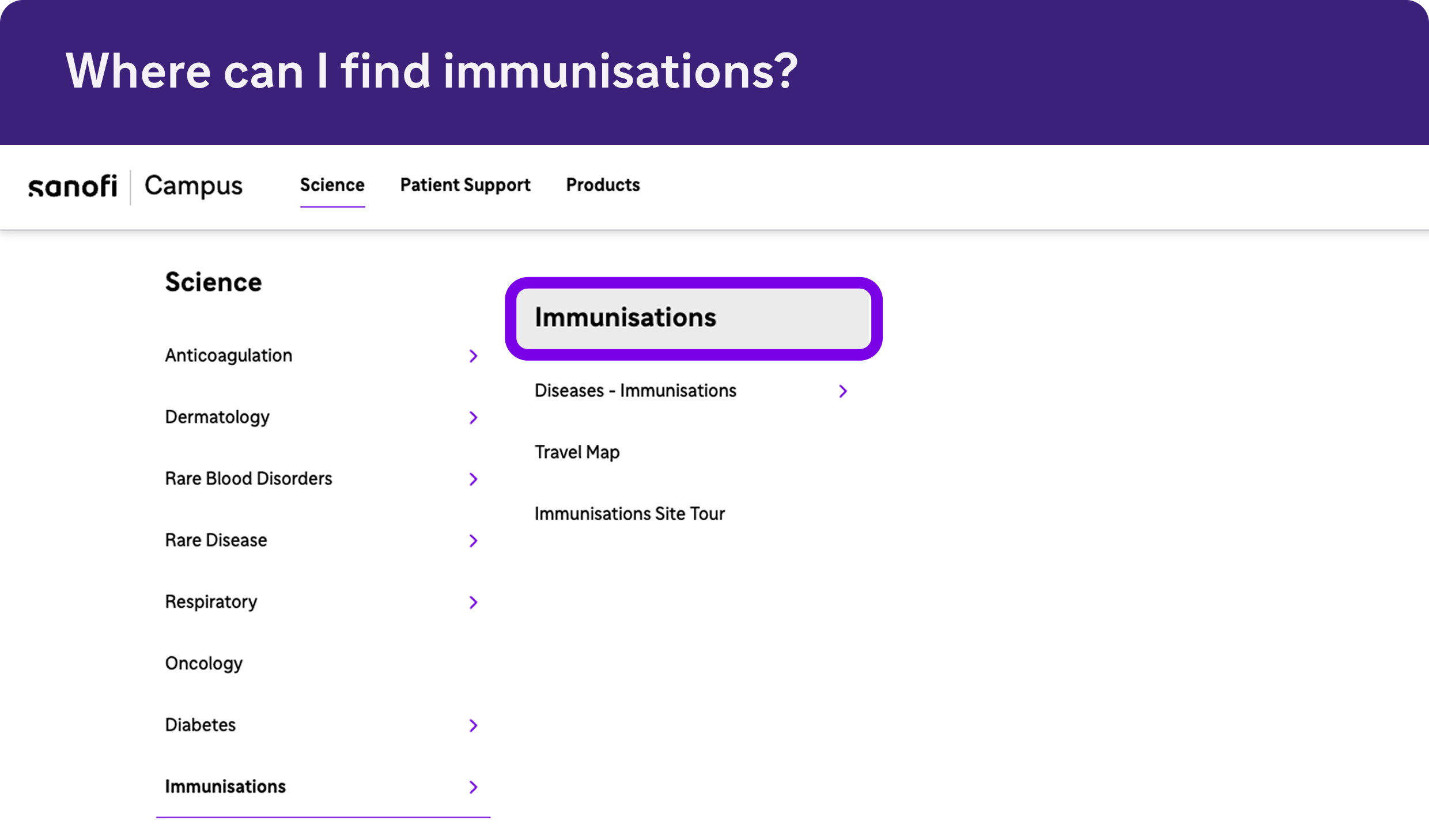1429x840 pixels.
Task: Click the Sanofi logo
Action: pos(73,187)
